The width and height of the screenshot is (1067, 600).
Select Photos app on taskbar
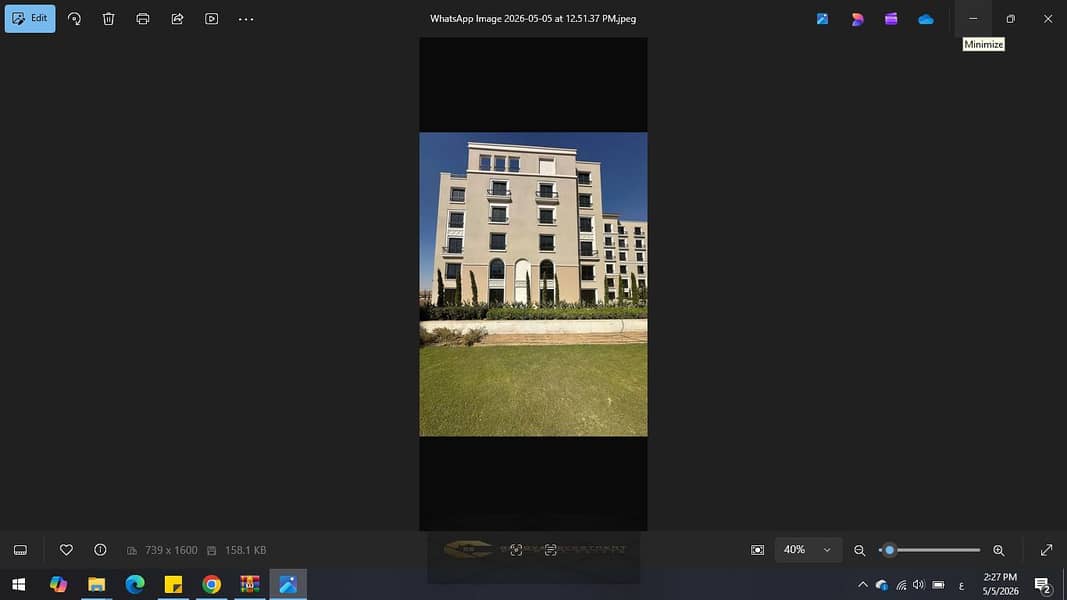(x=288, y=584)
